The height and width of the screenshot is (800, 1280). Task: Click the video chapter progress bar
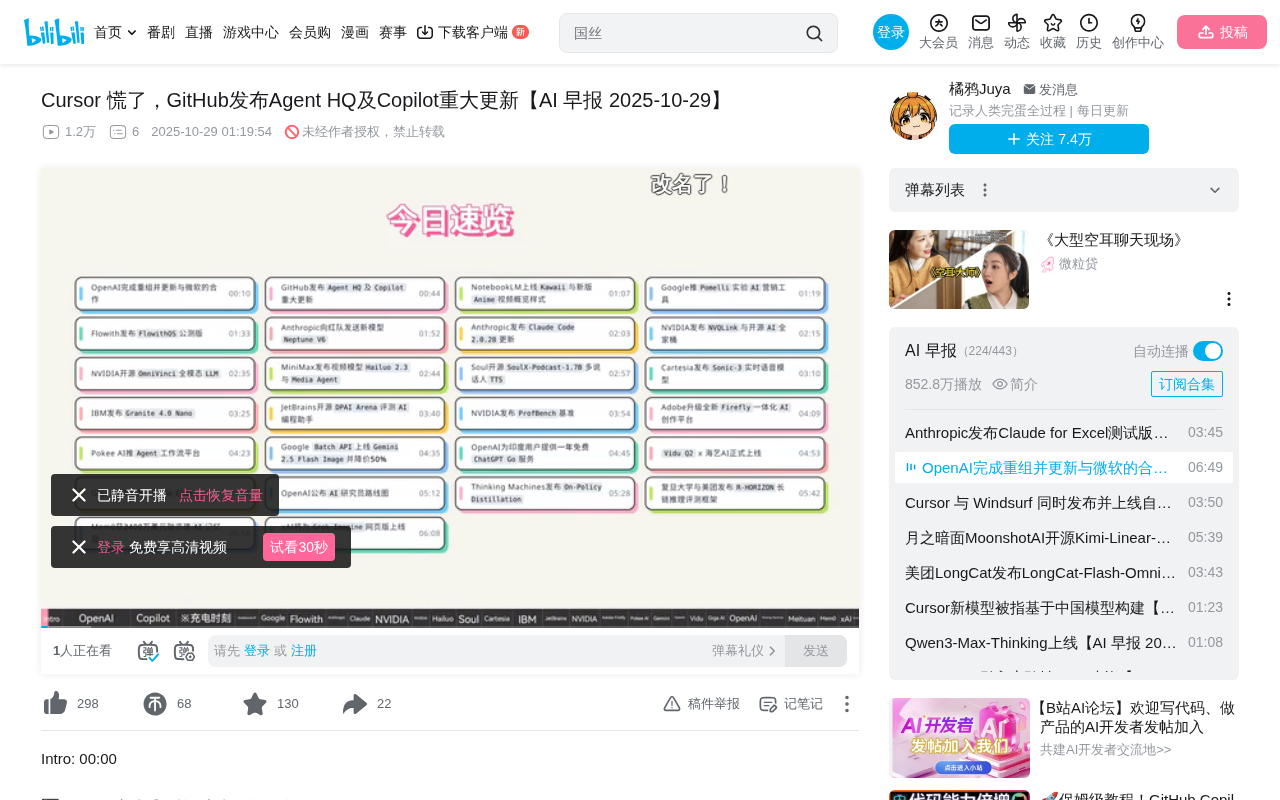coord(450,618)
